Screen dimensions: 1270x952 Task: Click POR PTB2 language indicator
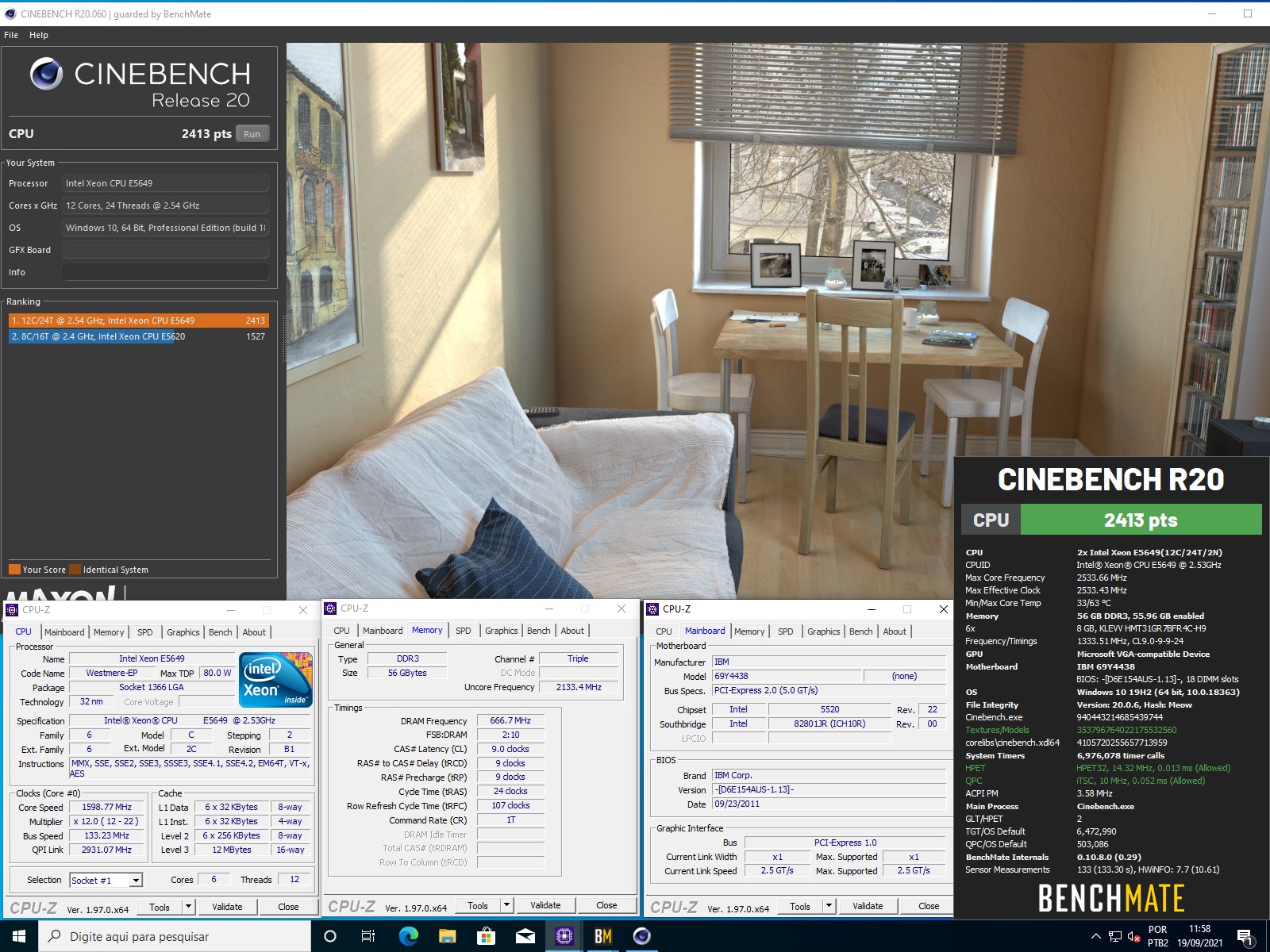point(1158,936)
